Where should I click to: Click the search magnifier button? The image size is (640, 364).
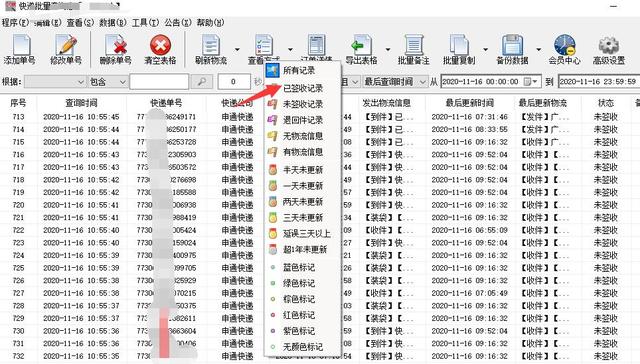(202, 82)
